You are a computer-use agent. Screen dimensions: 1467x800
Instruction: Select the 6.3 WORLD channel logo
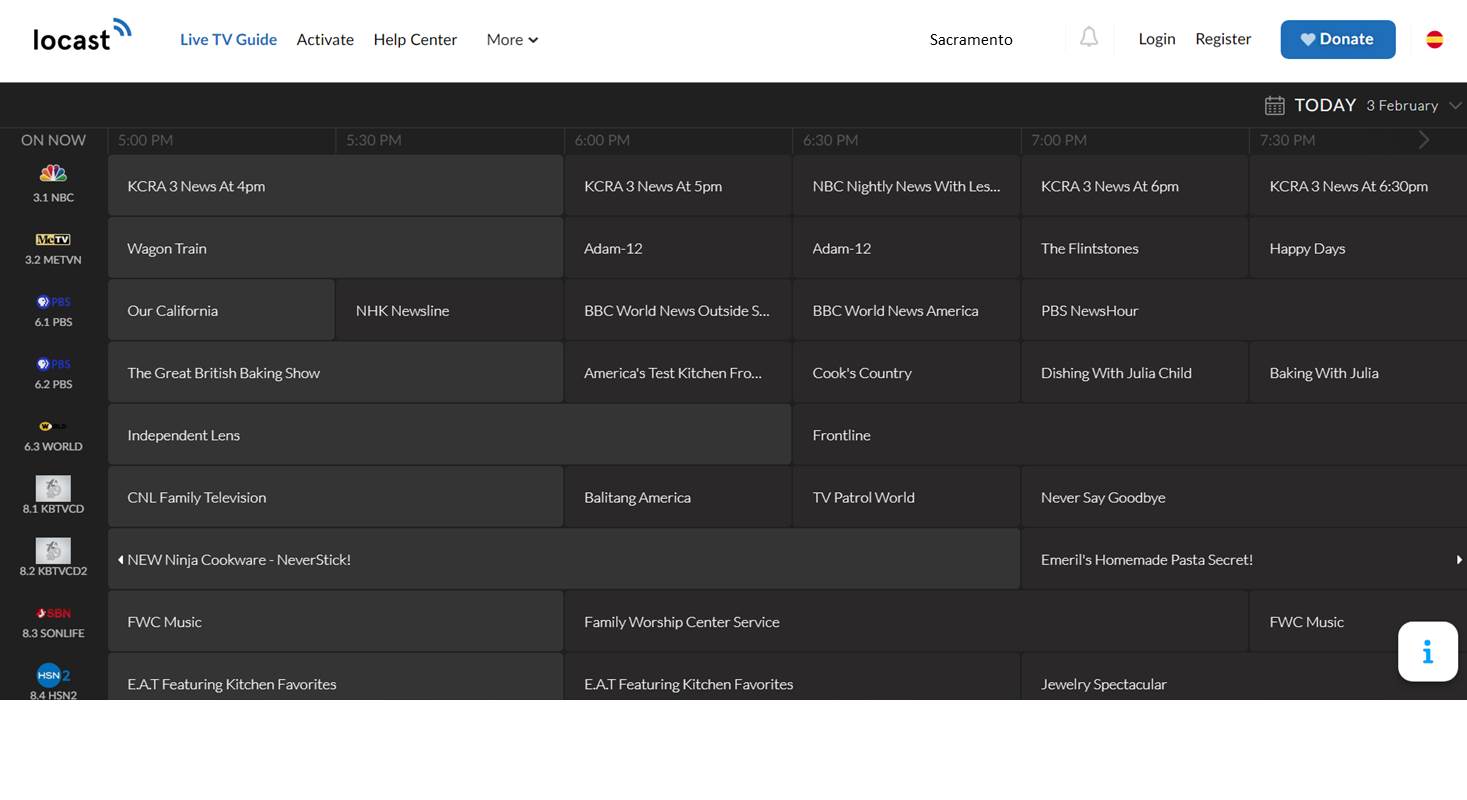pos(53,426)
